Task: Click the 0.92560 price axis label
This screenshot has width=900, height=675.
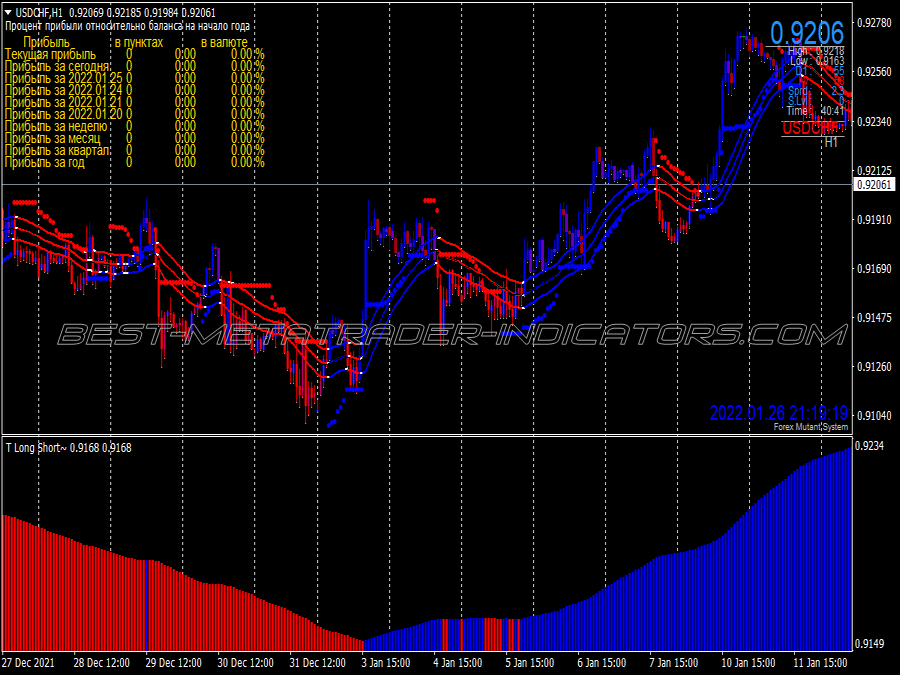Action: (x=874, y=72)
